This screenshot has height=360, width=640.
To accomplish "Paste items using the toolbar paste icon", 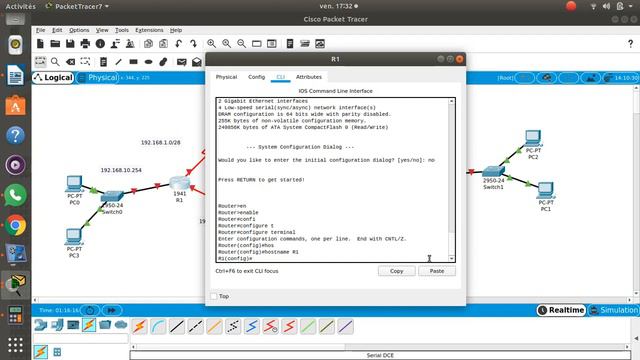I will 163,44.
